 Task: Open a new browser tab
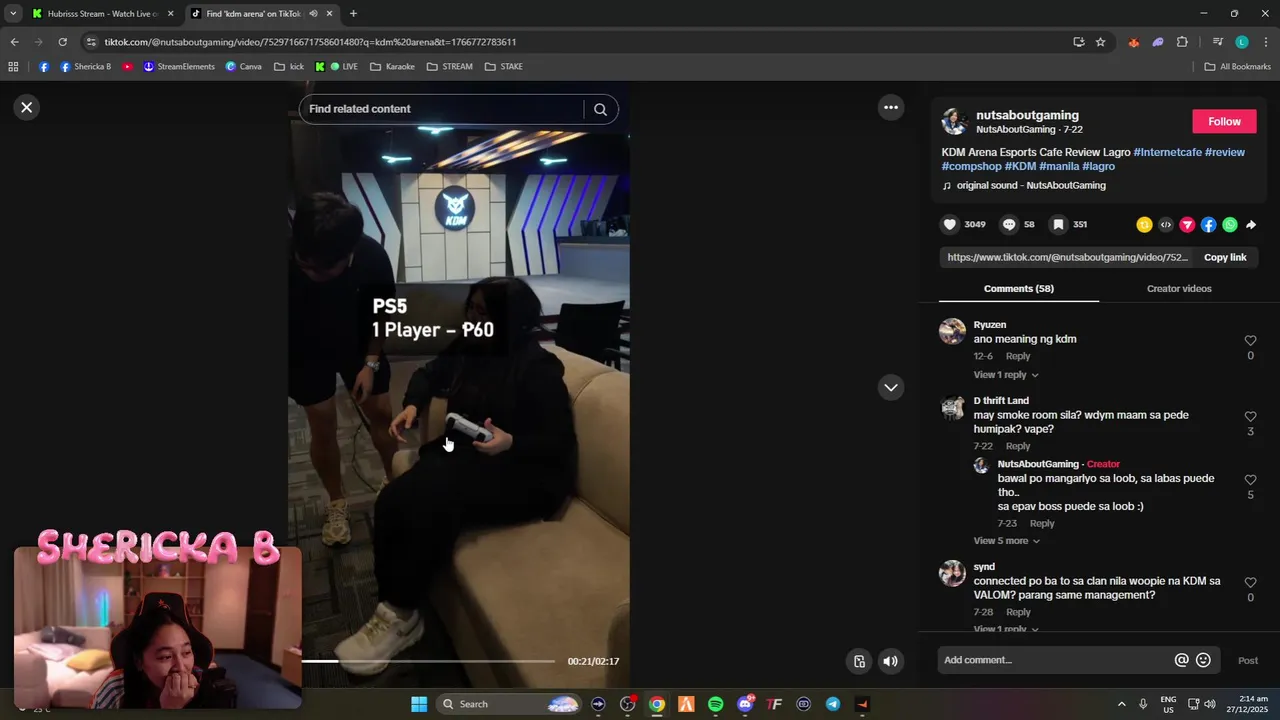pos(353,14)
